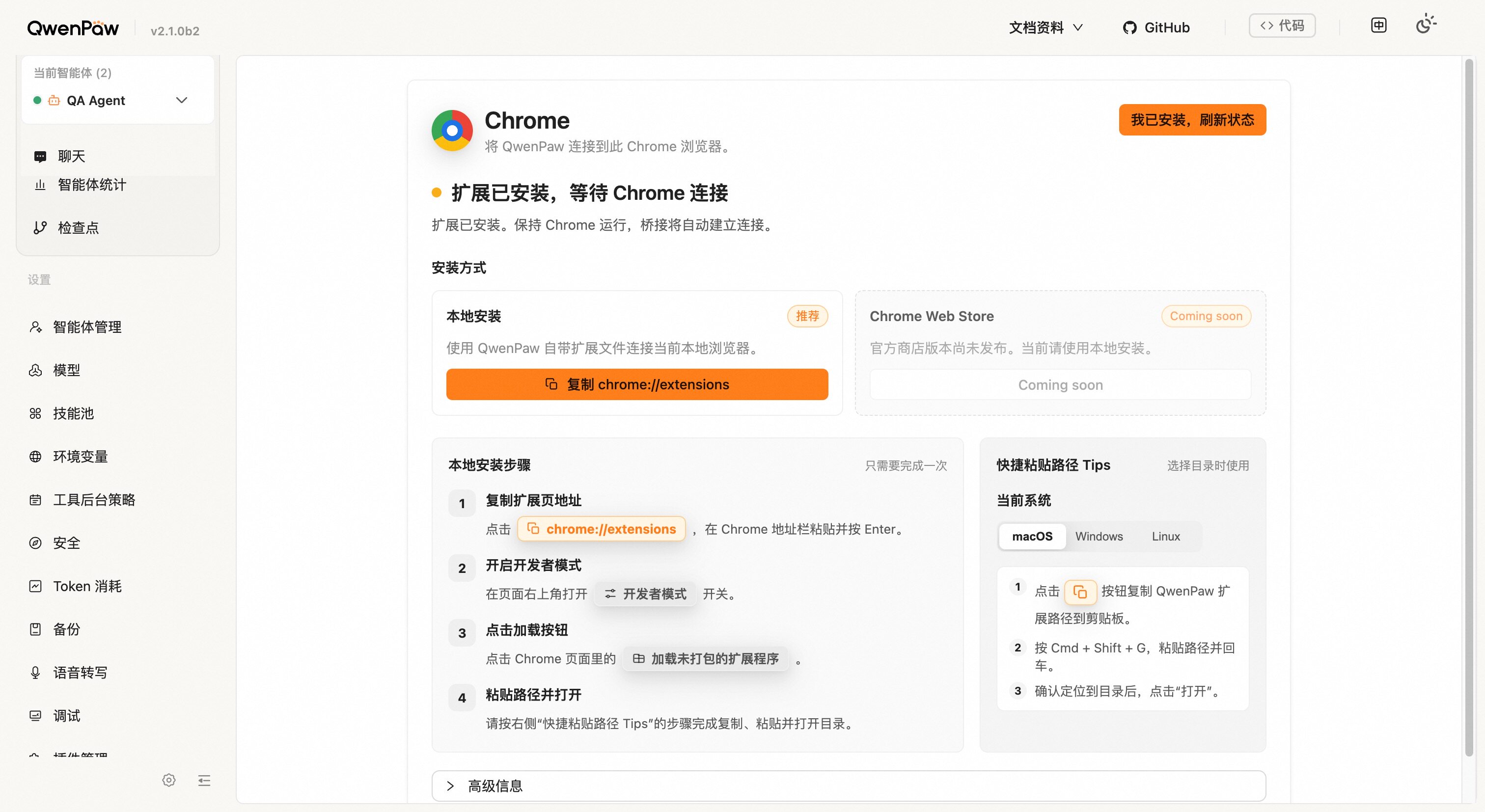This screenshot has width=1485, height=812.
Task: Click the 检查点 branch icon
Action: tap(40, 228)
